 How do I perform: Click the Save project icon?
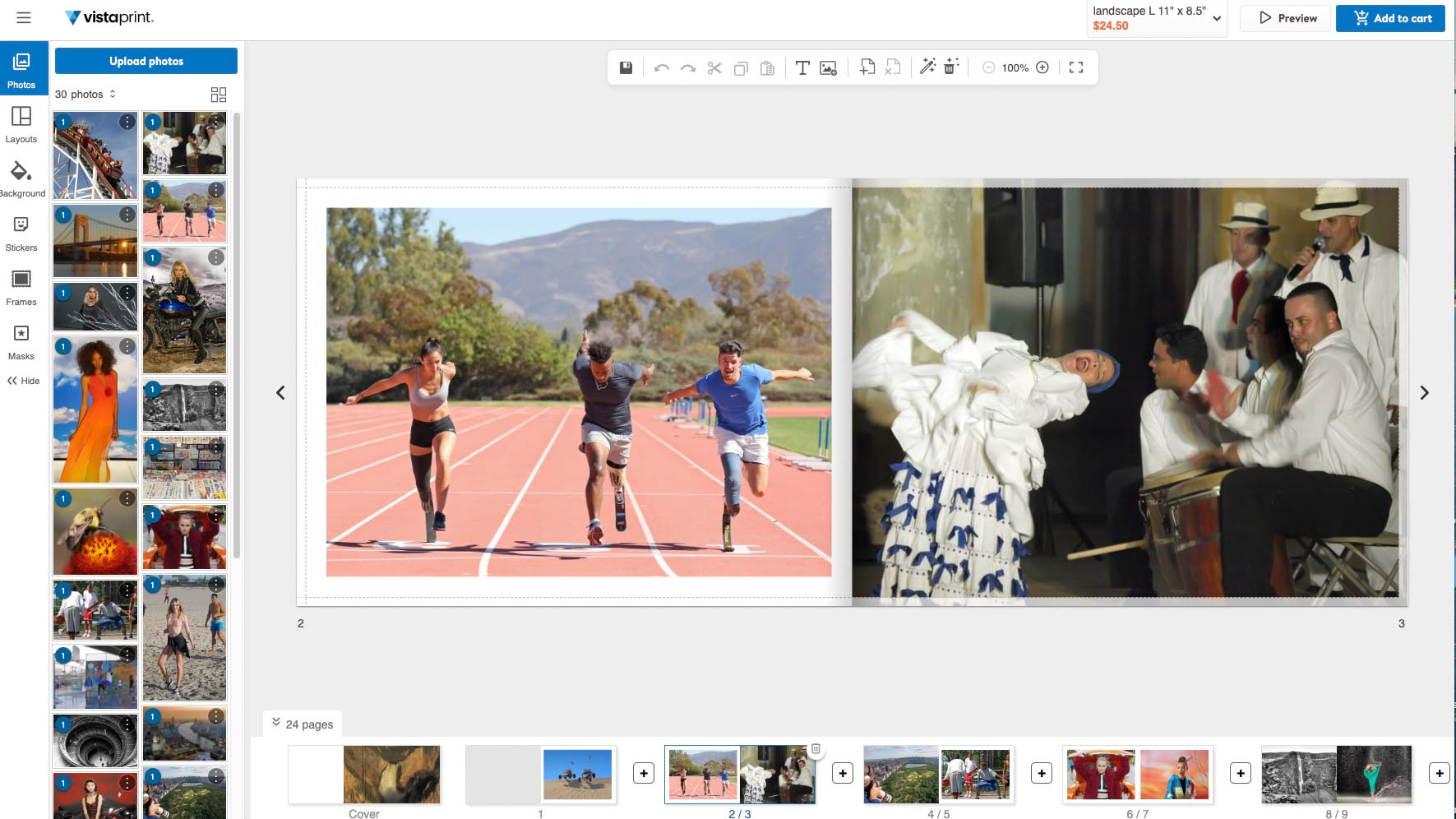[626, 67]
